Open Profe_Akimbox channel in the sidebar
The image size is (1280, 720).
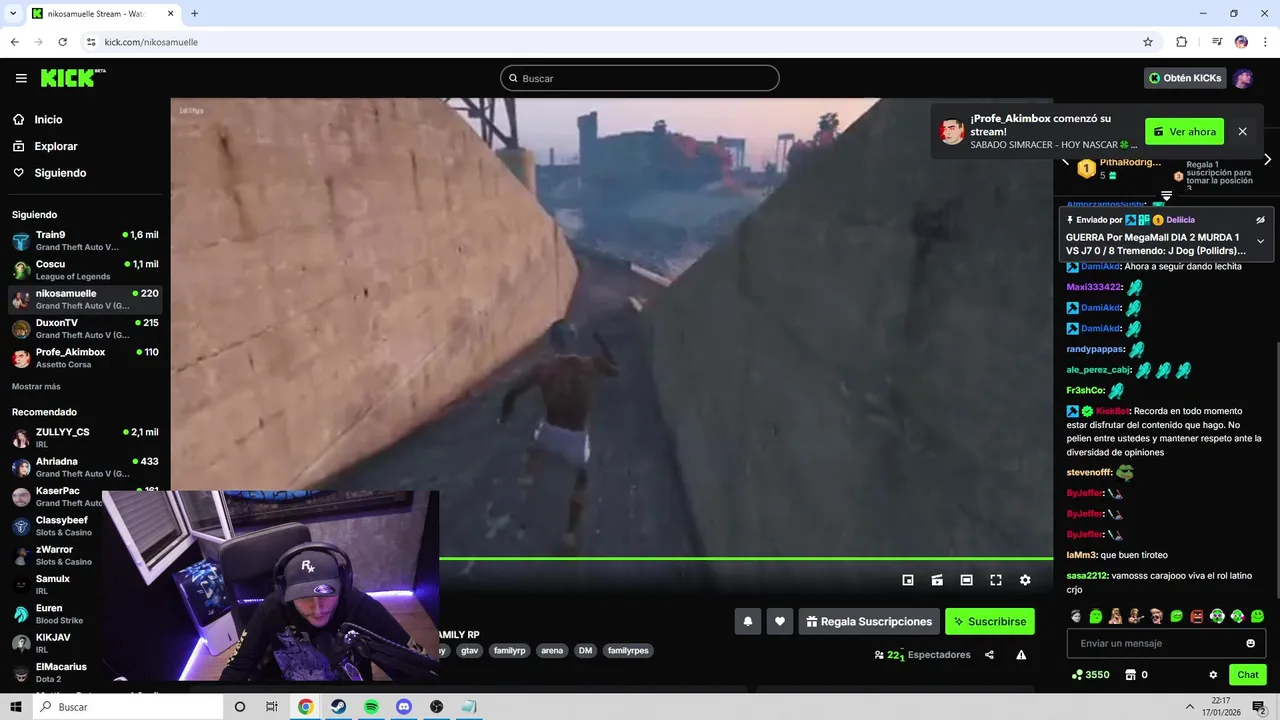85,358
